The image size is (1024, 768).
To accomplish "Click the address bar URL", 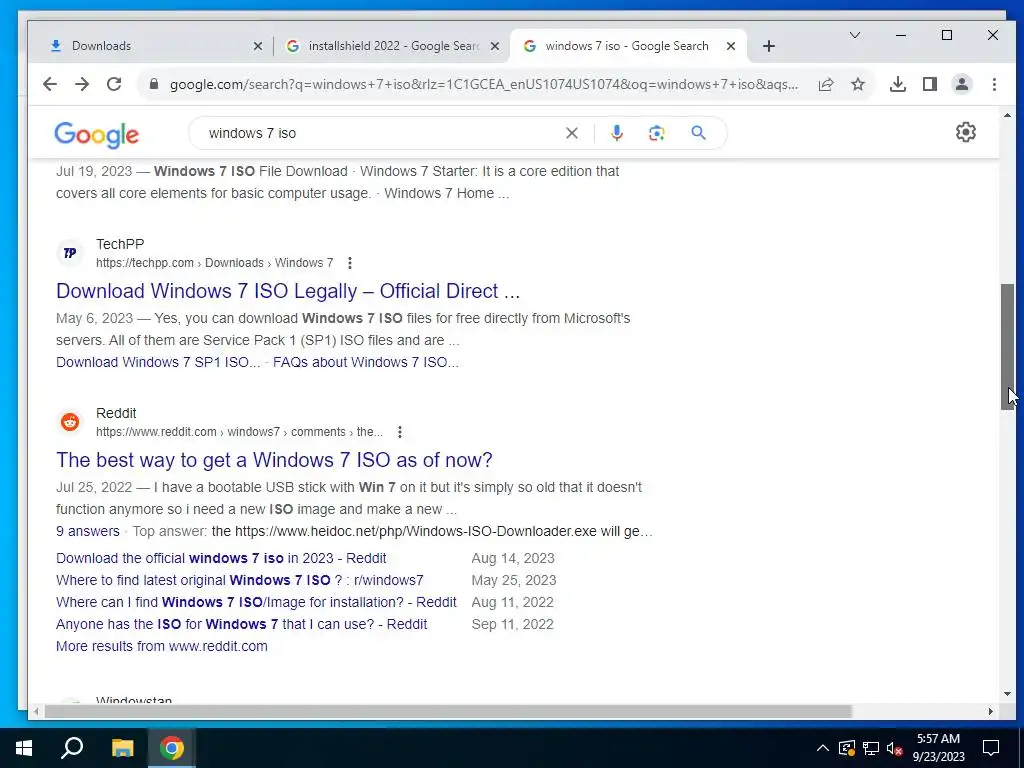I will click(483, 84).
